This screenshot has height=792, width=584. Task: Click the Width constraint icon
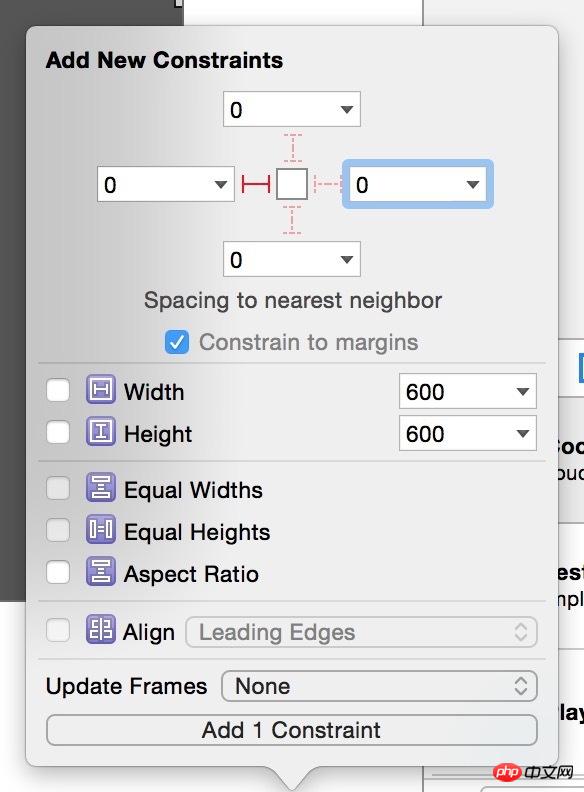101,389
